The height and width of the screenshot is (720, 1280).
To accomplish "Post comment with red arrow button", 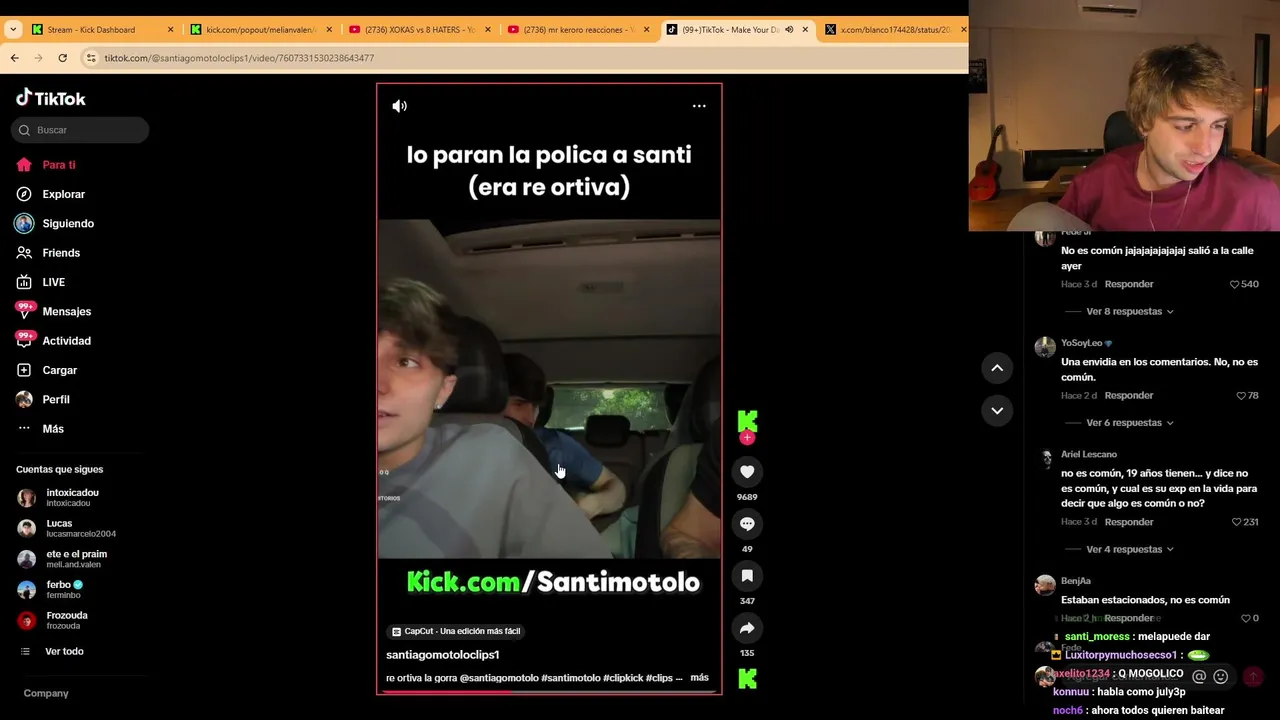I will point(1252,677).
